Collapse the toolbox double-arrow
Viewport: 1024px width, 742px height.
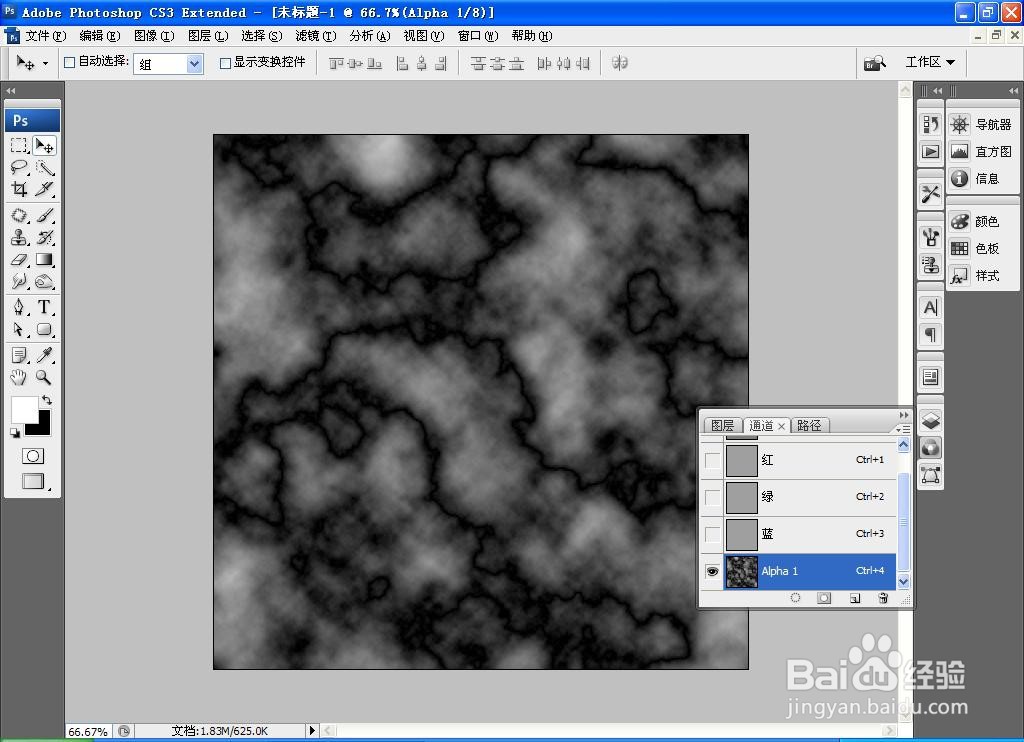[x=11, y=91]
